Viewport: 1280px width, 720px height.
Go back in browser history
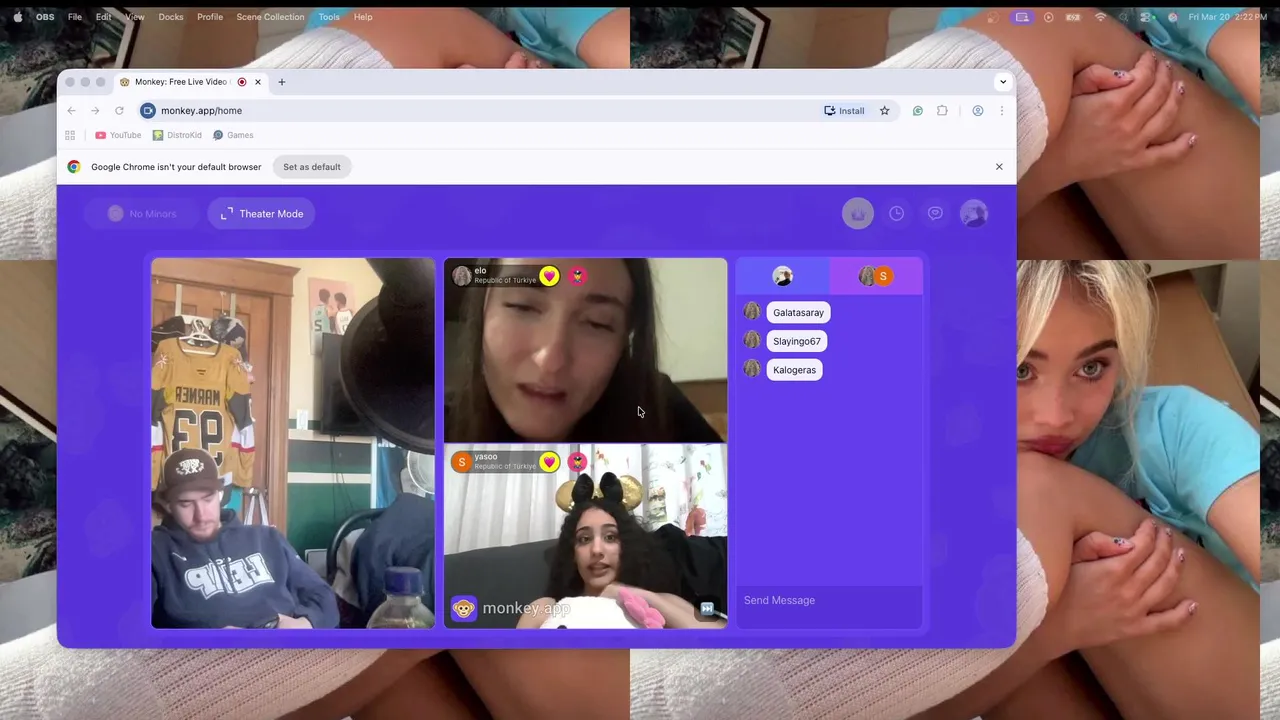[71, 111]
